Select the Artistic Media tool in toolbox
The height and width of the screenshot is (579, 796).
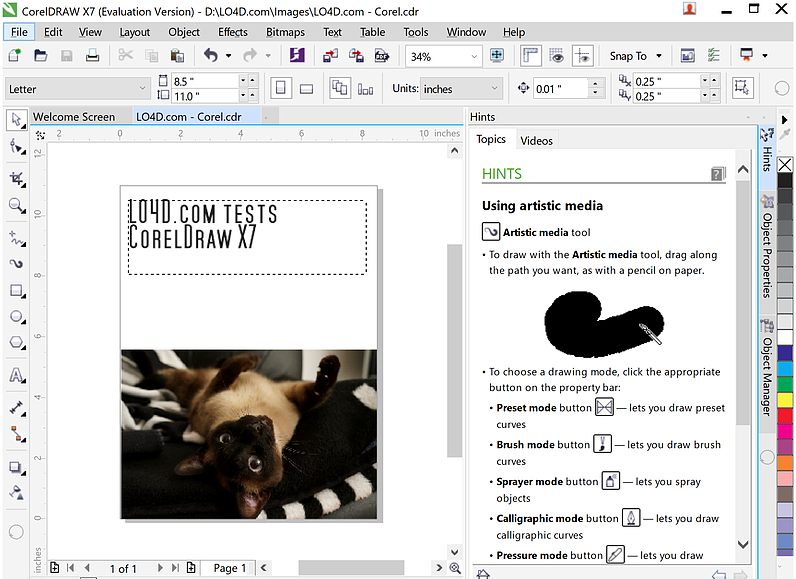coord(17,263)
